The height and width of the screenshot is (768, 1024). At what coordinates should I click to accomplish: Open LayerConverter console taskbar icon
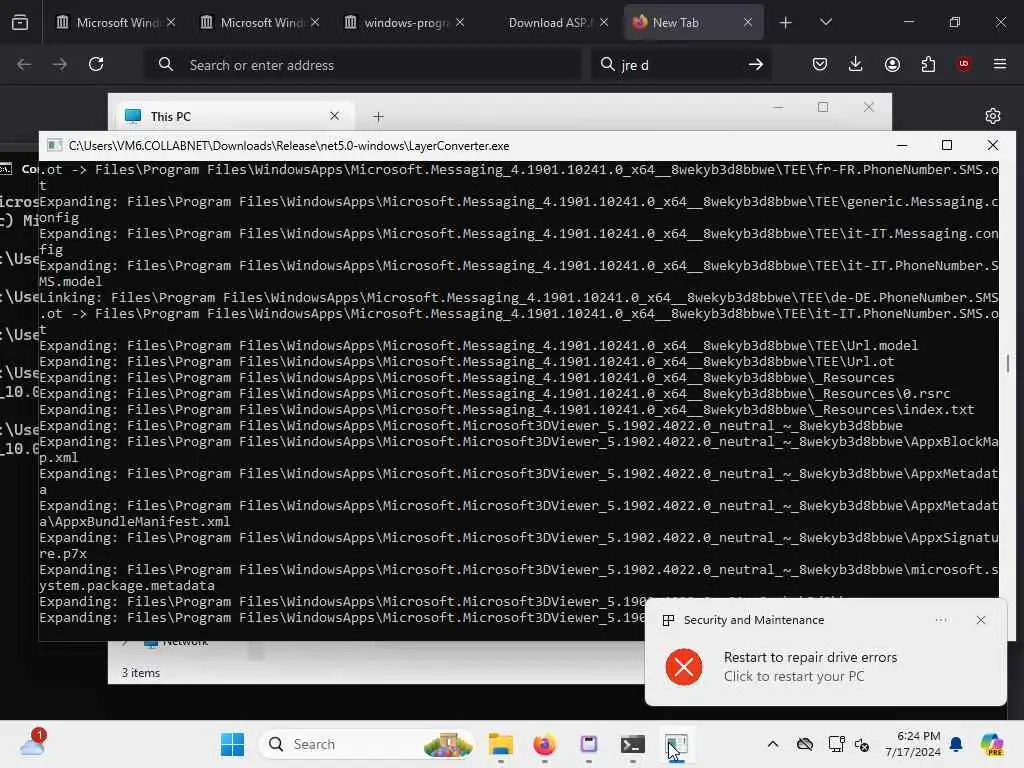pos(677,744)
